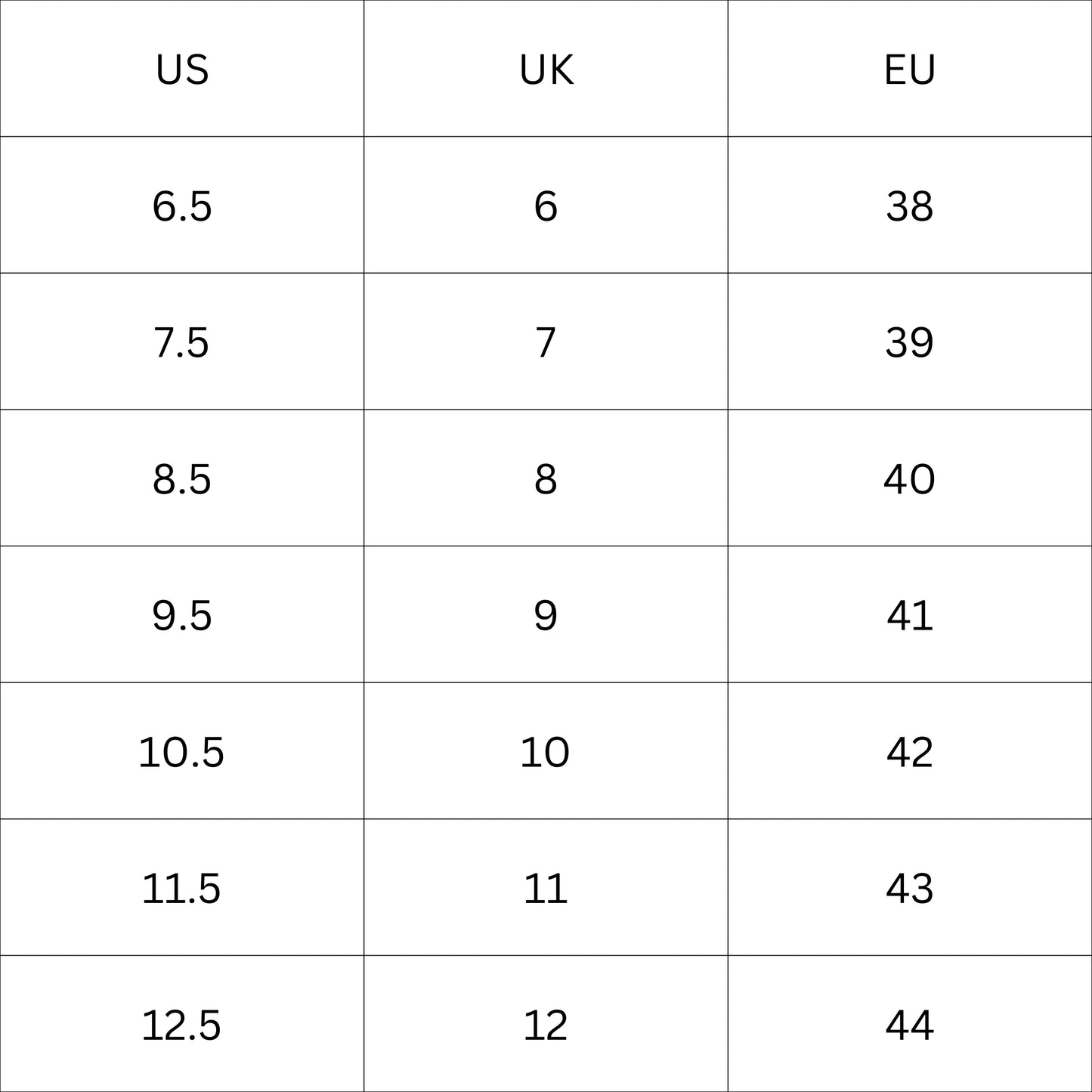The width and height of the screenshot is (1092, 1092).
Task: Select the EU 41 cell
Action: 910,615
